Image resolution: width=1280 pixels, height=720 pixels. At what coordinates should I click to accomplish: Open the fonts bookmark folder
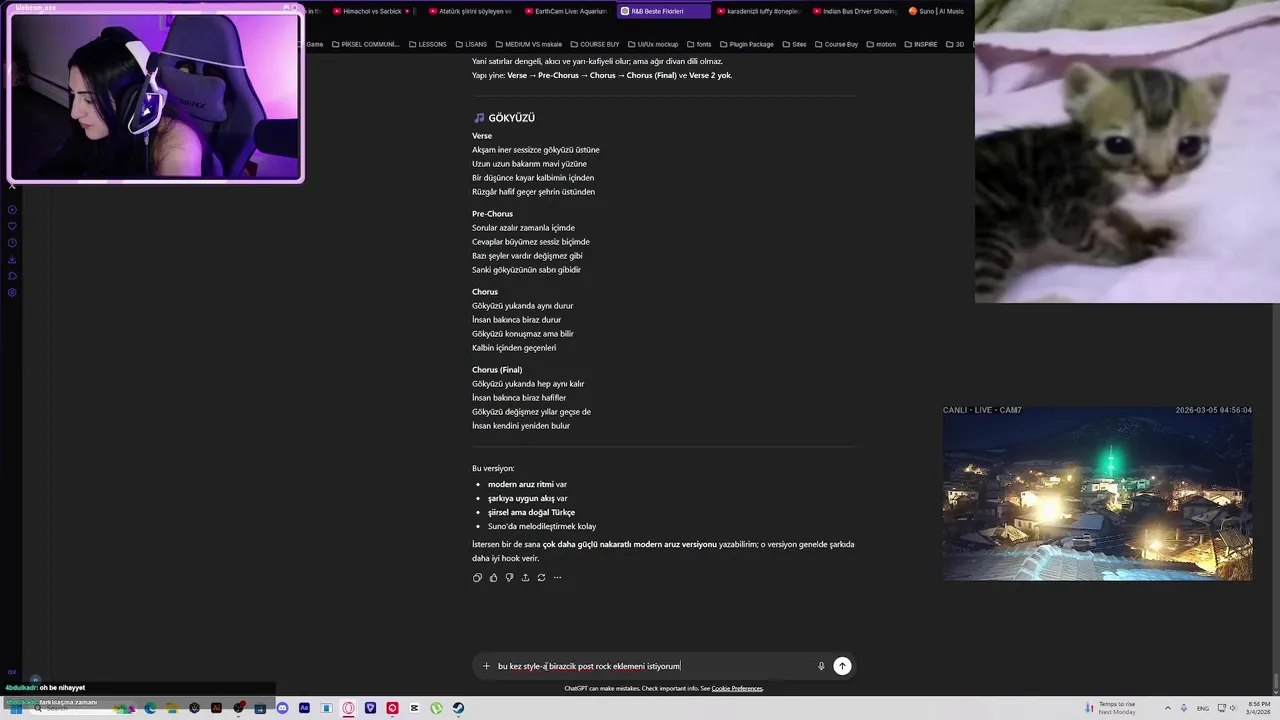[x=698, y=44]
